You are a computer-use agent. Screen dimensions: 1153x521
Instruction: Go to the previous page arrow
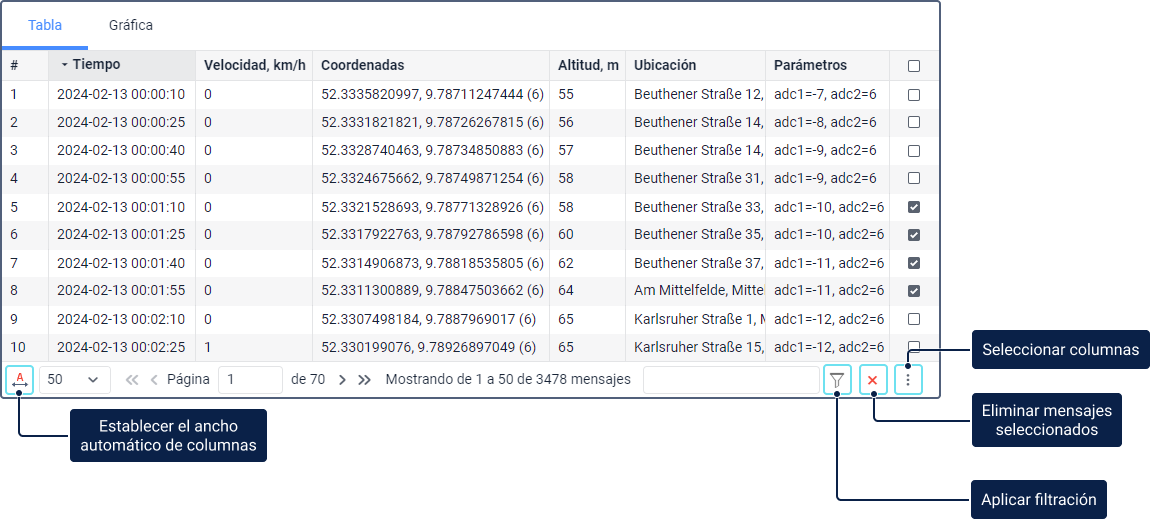154,380
